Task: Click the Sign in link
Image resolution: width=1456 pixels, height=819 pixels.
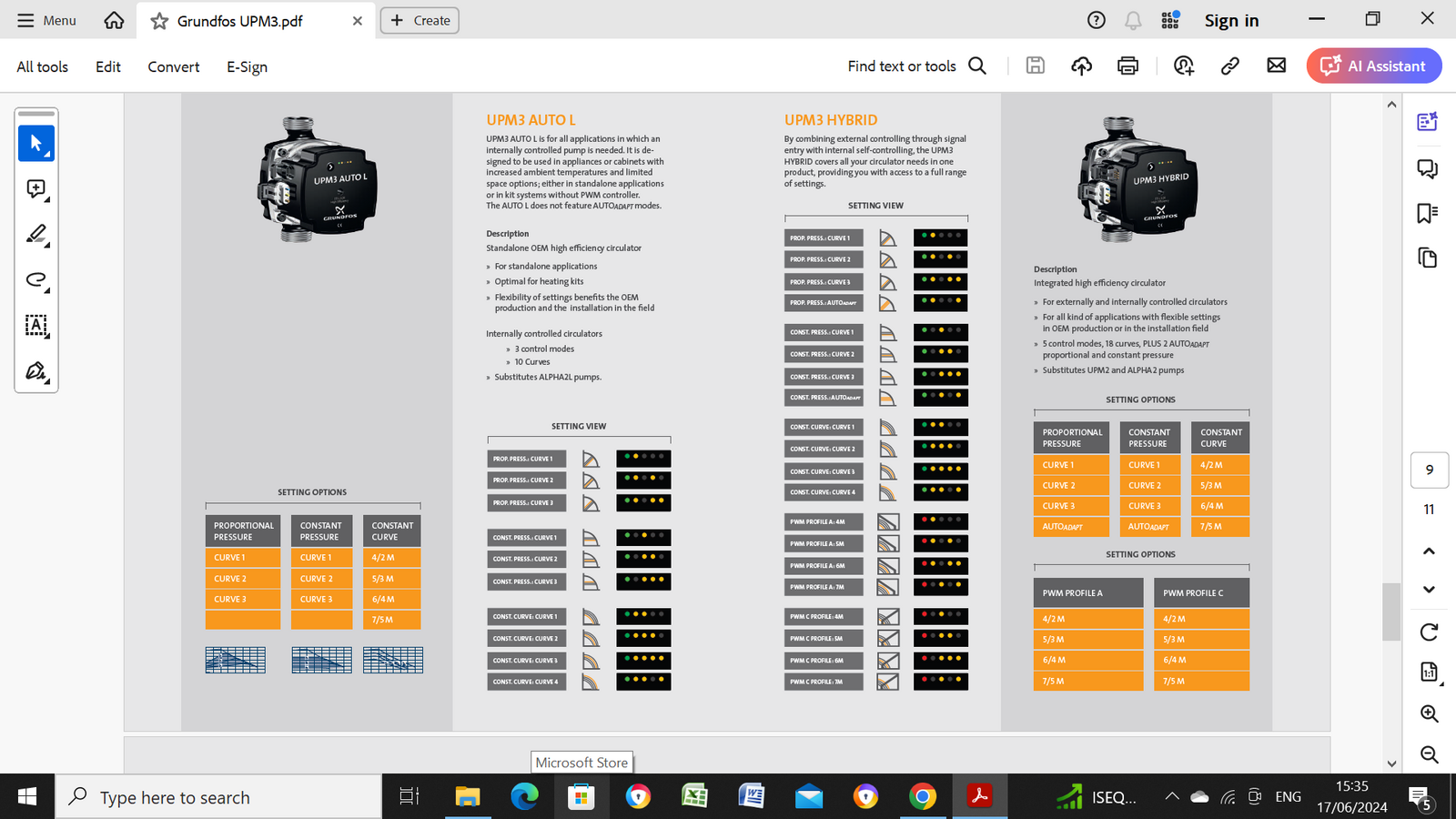Action: tap(1231, 20)
